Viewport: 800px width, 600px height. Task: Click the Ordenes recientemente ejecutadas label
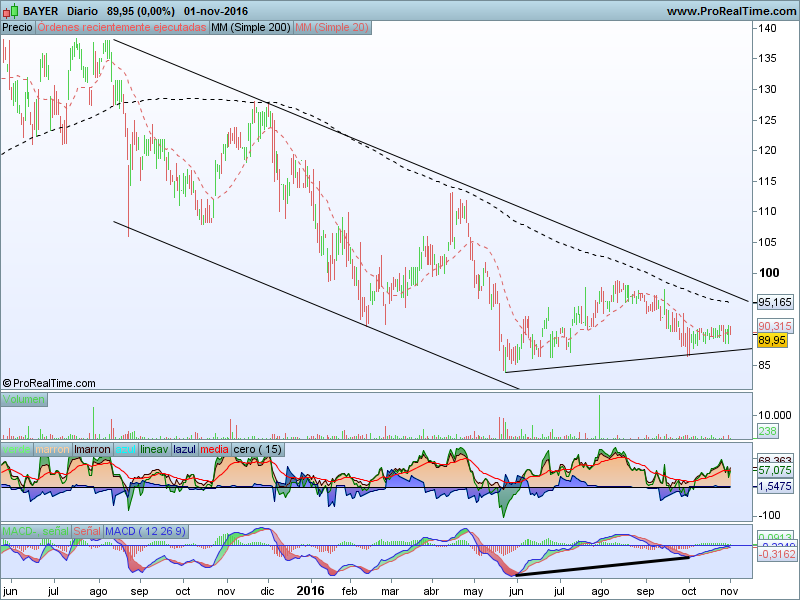[121, 27]
